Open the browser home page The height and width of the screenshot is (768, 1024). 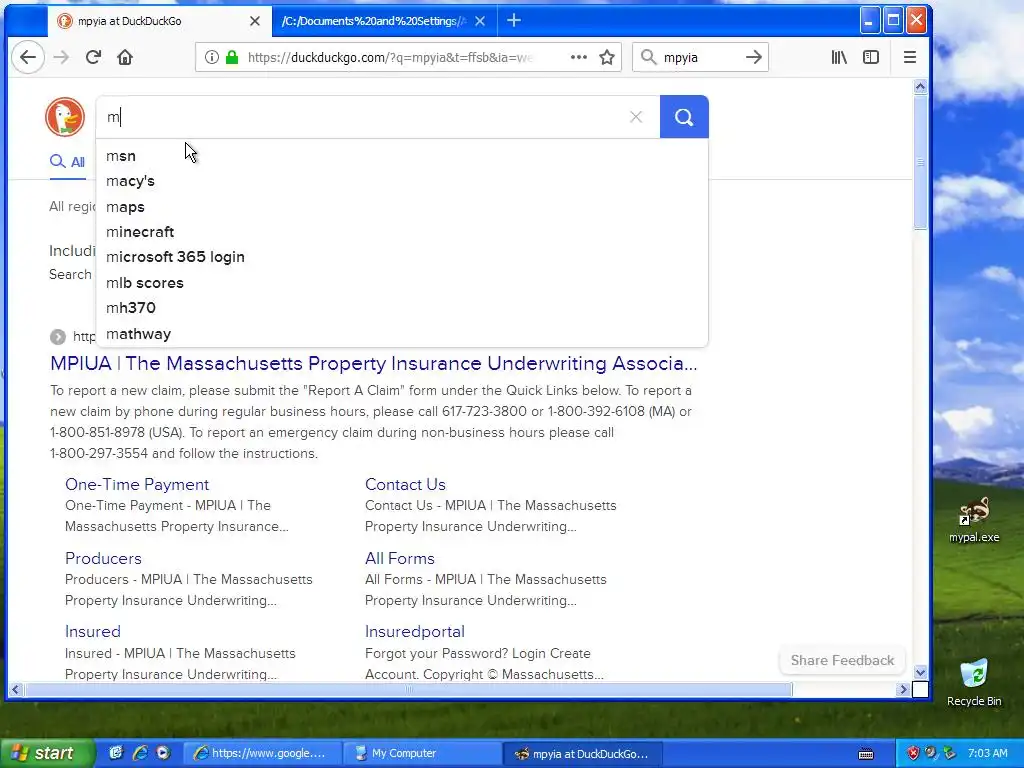tap(125, 57)
